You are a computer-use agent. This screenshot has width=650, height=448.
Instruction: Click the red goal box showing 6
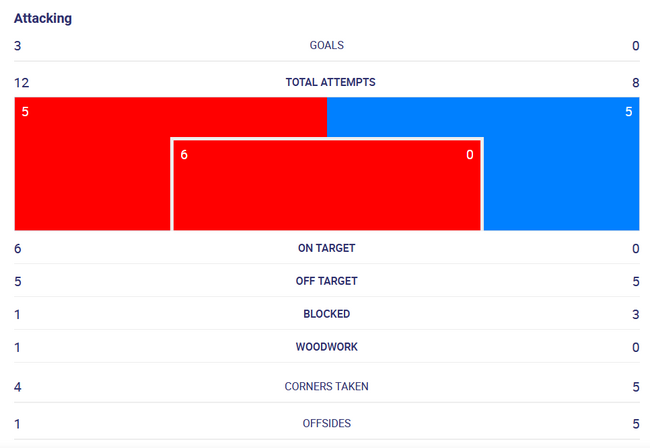tap(327, 185)
